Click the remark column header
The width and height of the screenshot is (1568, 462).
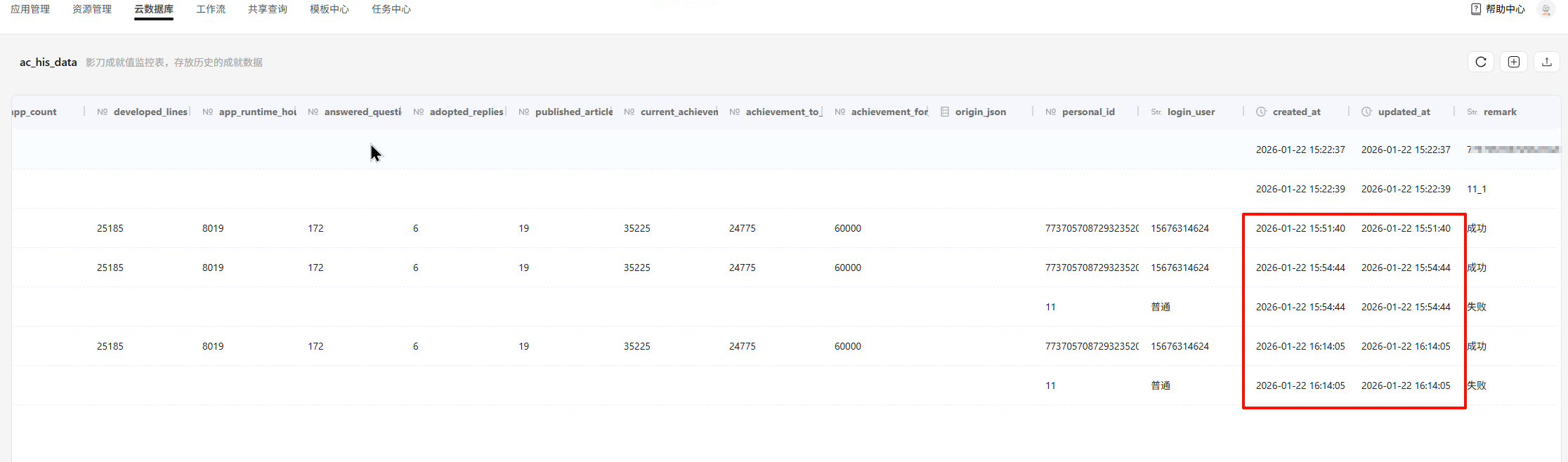point(1500,112)
